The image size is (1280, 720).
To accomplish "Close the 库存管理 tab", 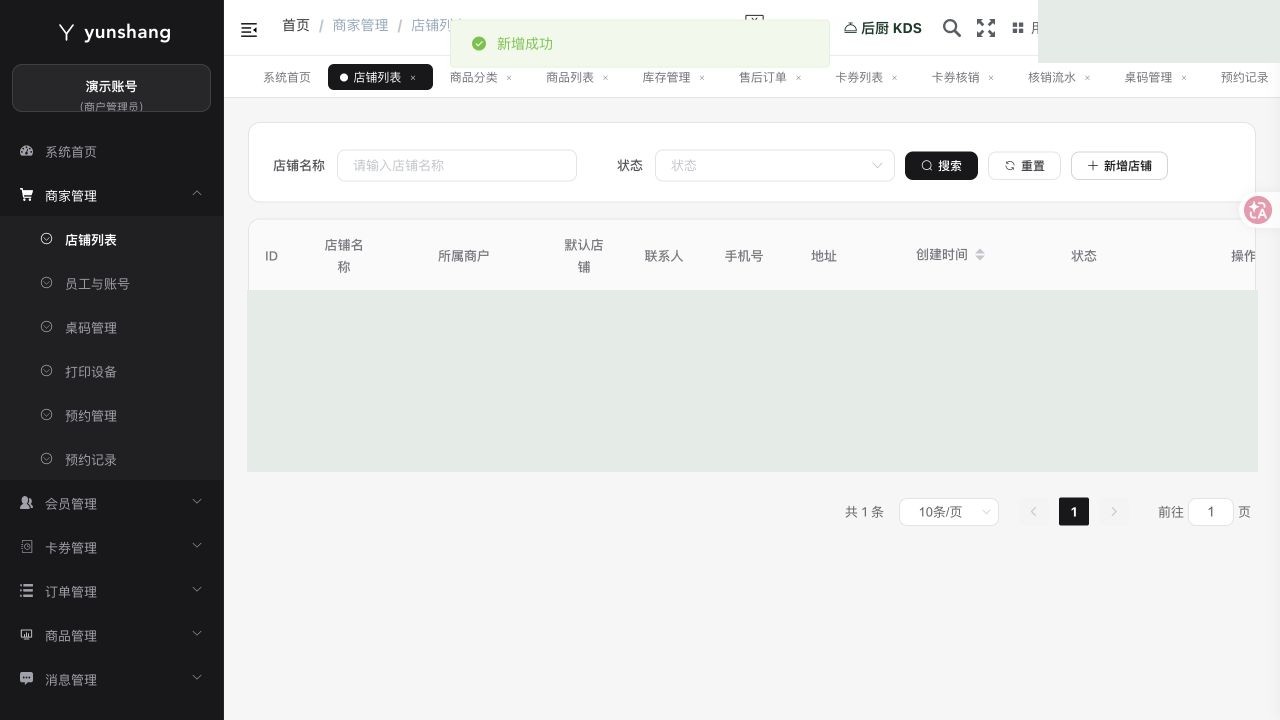I will point(702,77).
